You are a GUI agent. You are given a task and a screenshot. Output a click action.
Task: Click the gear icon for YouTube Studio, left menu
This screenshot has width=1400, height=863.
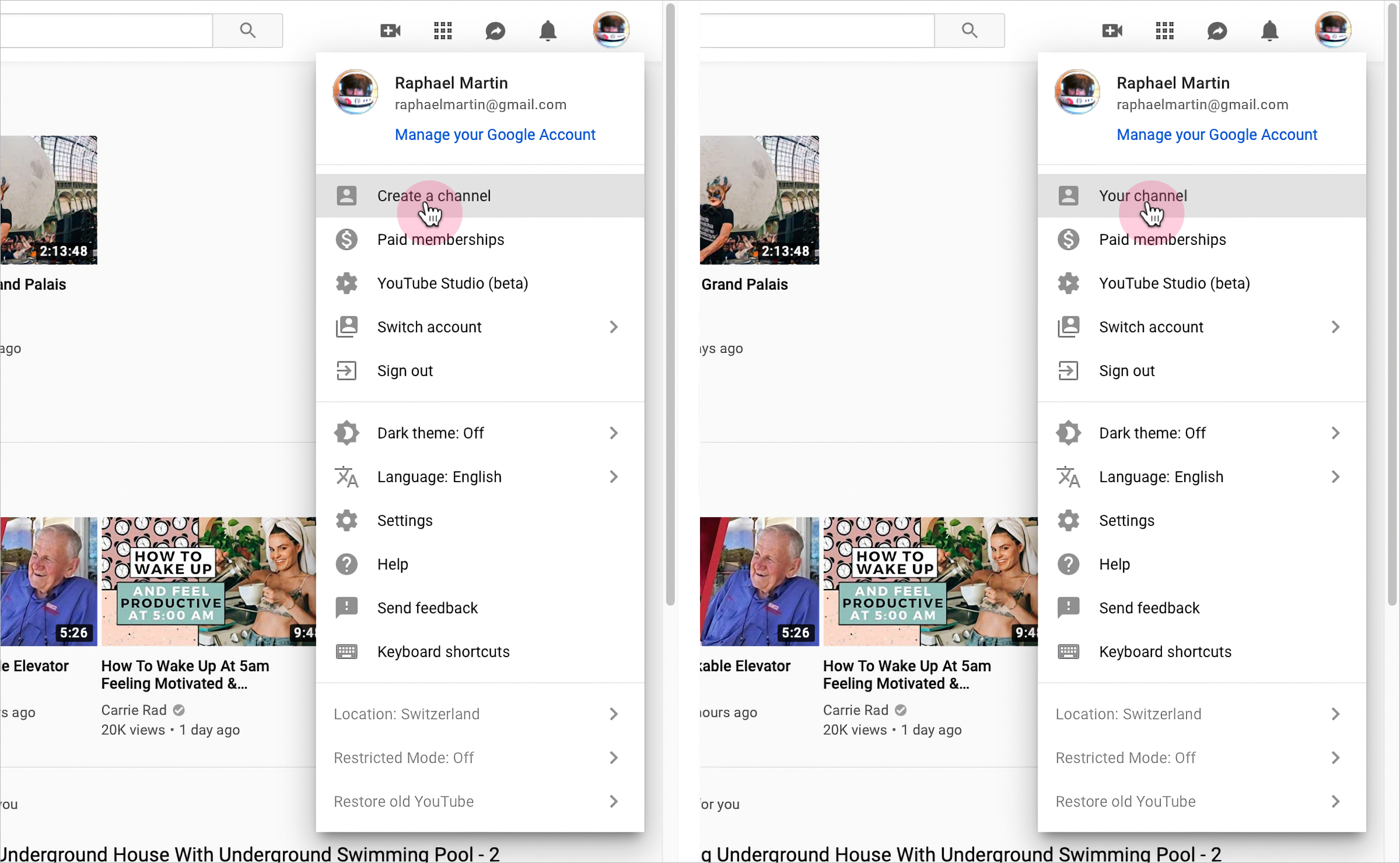(x=346, y=283)
